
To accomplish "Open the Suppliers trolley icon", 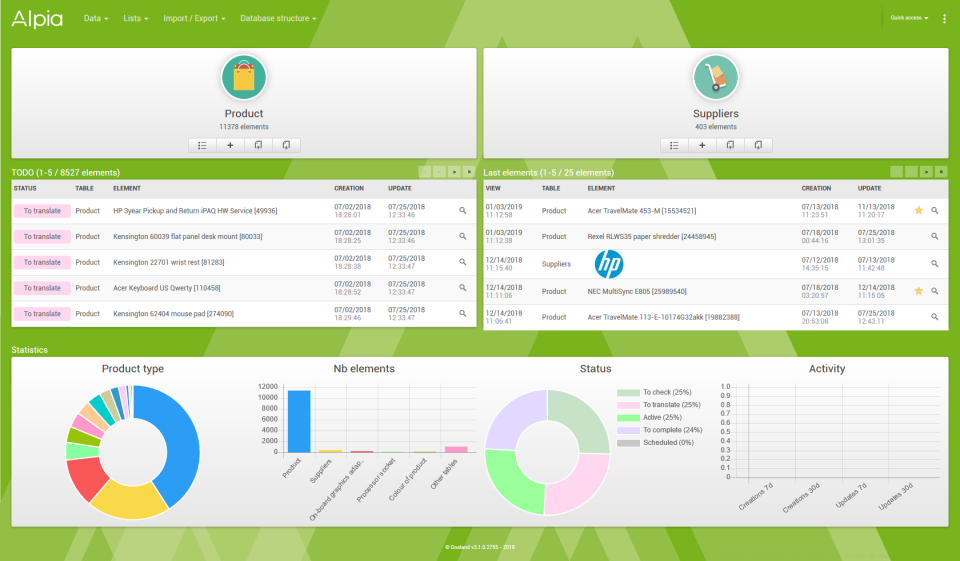I will point(716,77).
